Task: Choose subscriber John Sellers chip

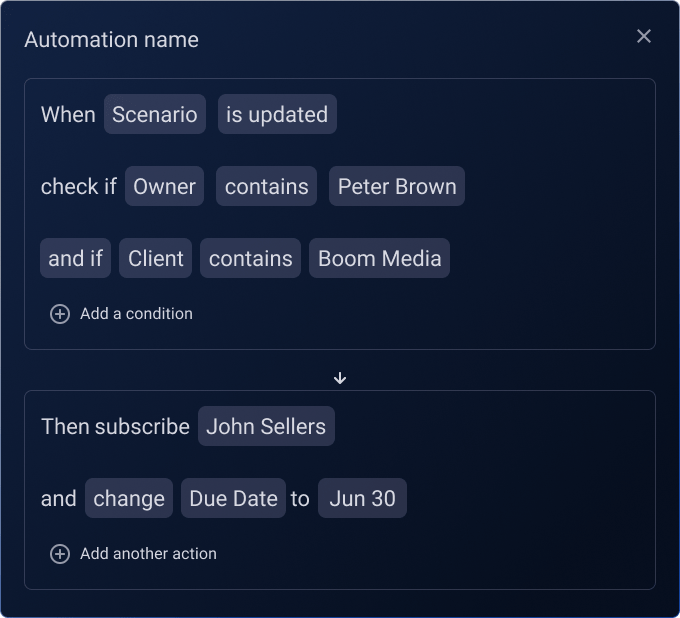Action: coord(266,426)
